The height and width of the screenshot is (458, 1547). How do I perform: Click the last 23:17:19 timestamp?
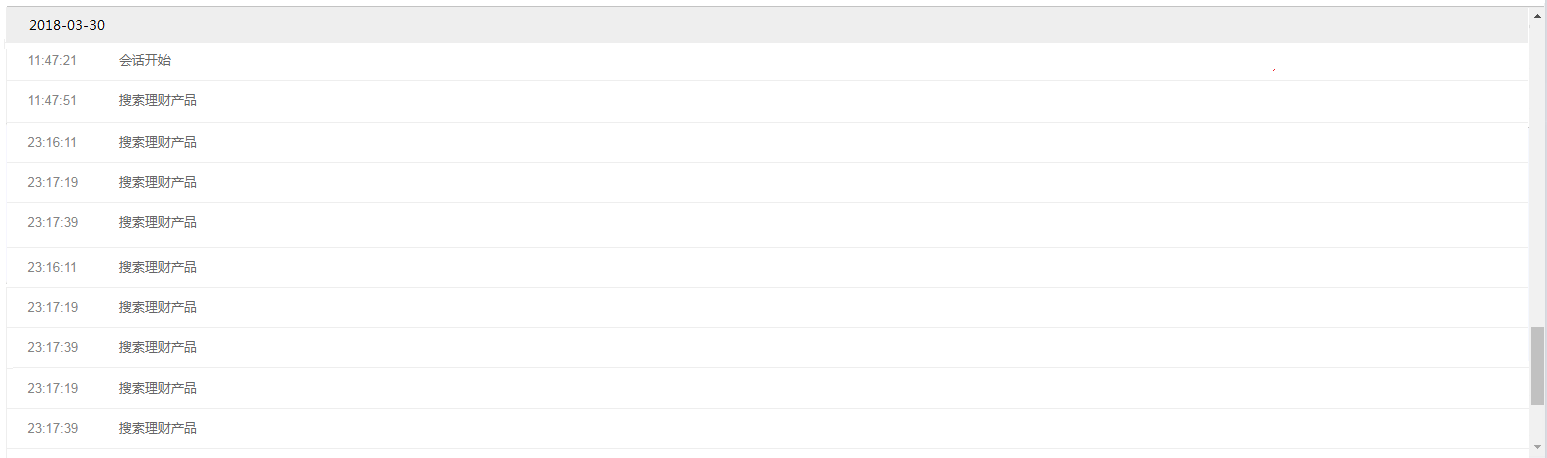point(52,388)
